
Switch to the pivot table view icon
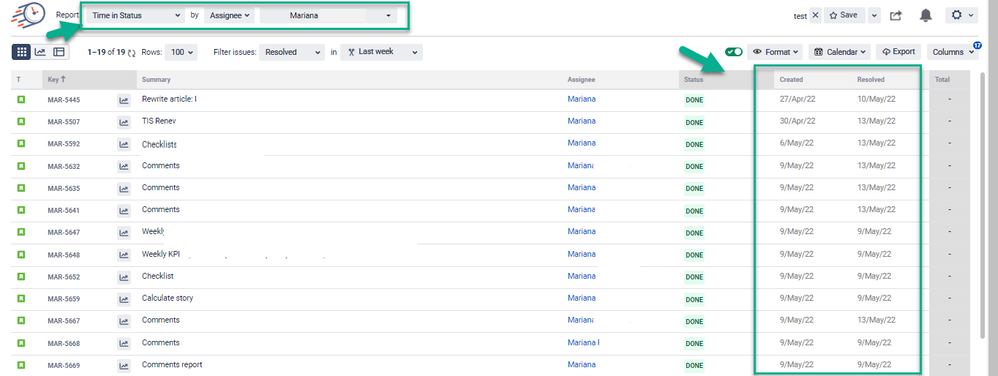59,52
